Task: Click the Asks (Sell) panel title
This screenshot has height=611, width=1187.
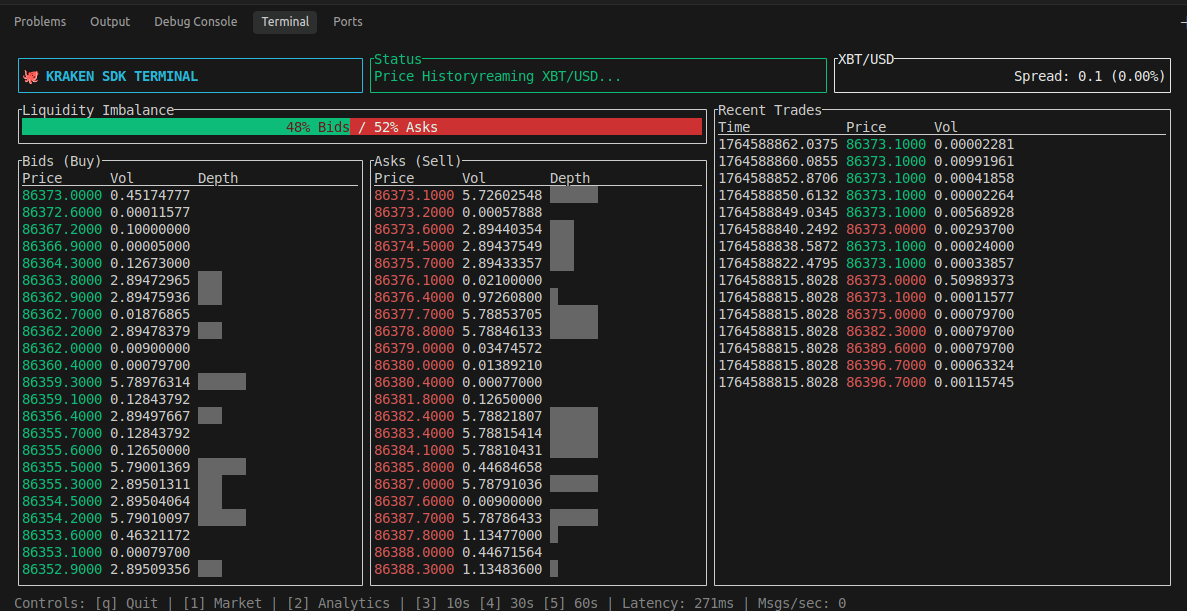Action: point(418,161)
